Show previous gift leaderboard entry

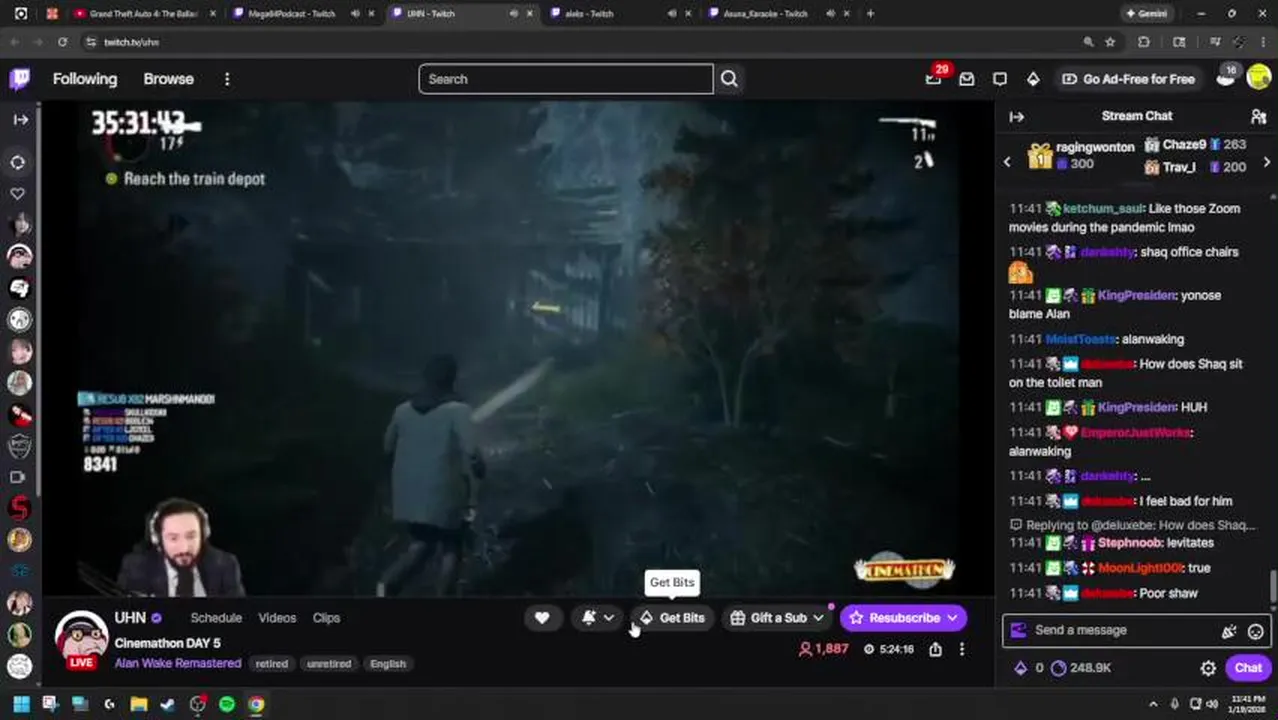(1007, 162)
